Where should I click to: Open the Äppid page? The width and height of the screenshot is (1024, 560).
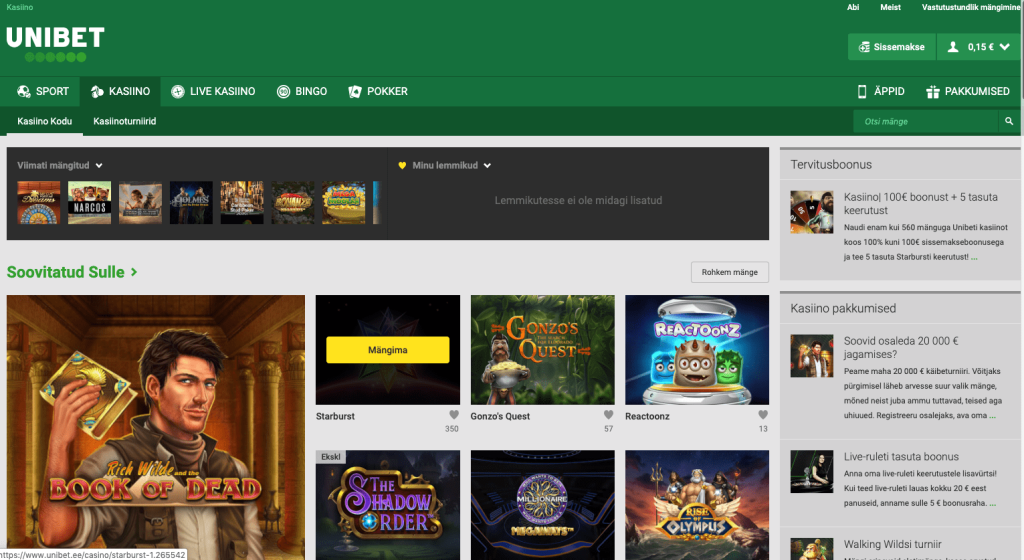[881, 91]
